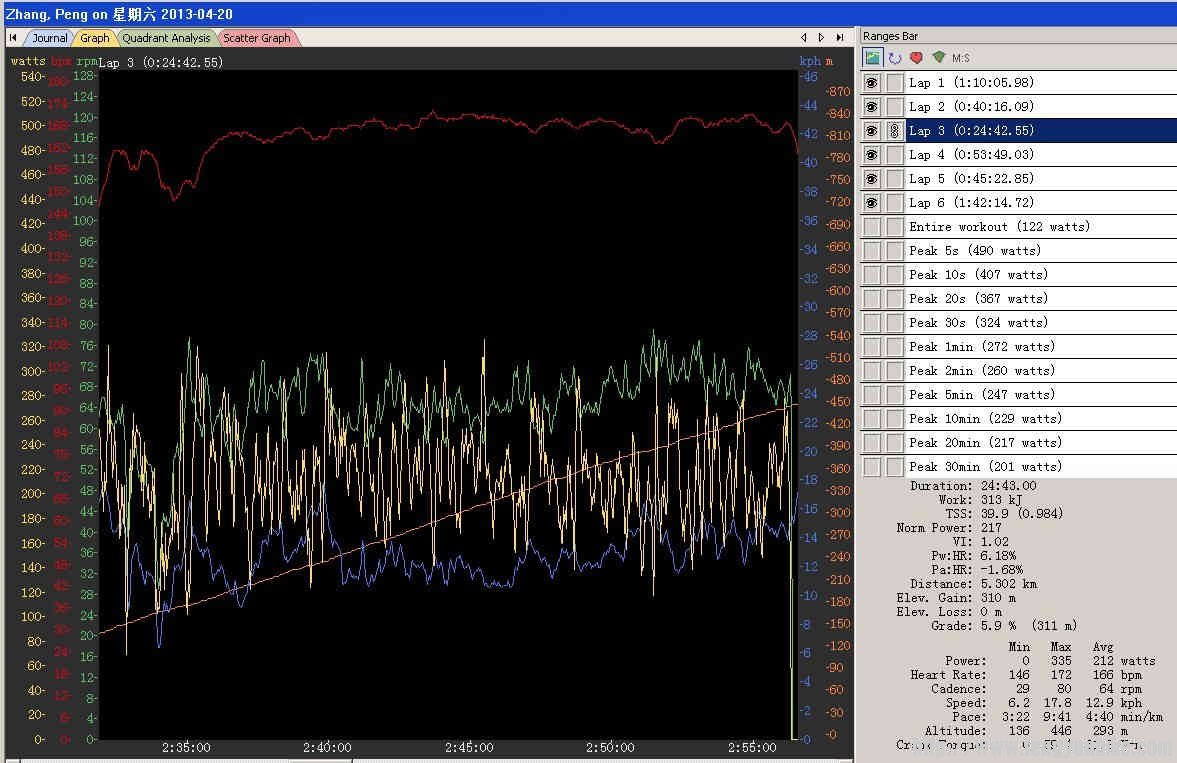
Task: Open the Scatter Graph tab
Action: (256, 38)
